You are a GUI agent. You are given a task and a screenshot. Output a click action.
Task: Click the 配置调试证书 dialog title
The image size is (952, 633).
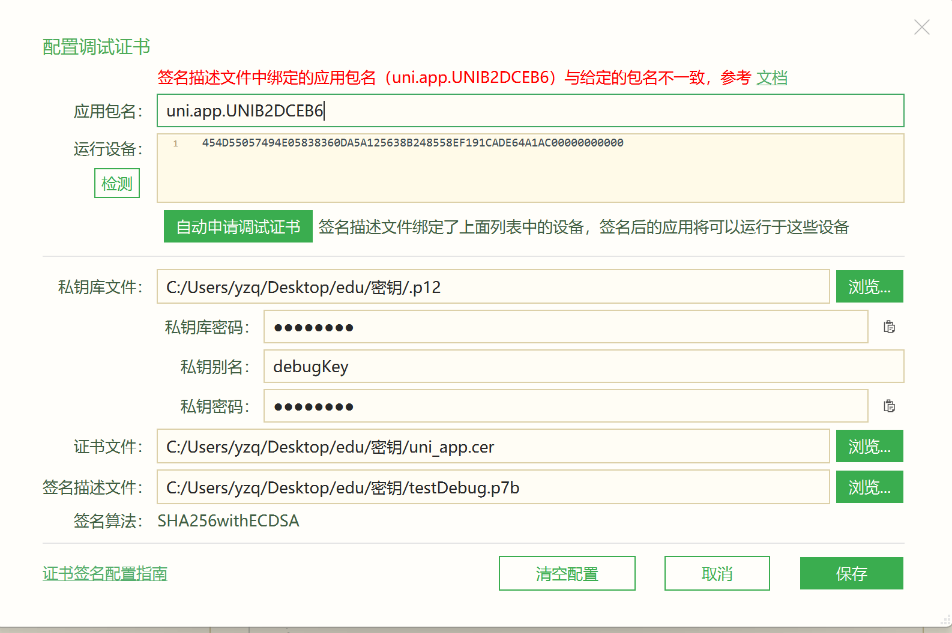[x=96, y=47]
